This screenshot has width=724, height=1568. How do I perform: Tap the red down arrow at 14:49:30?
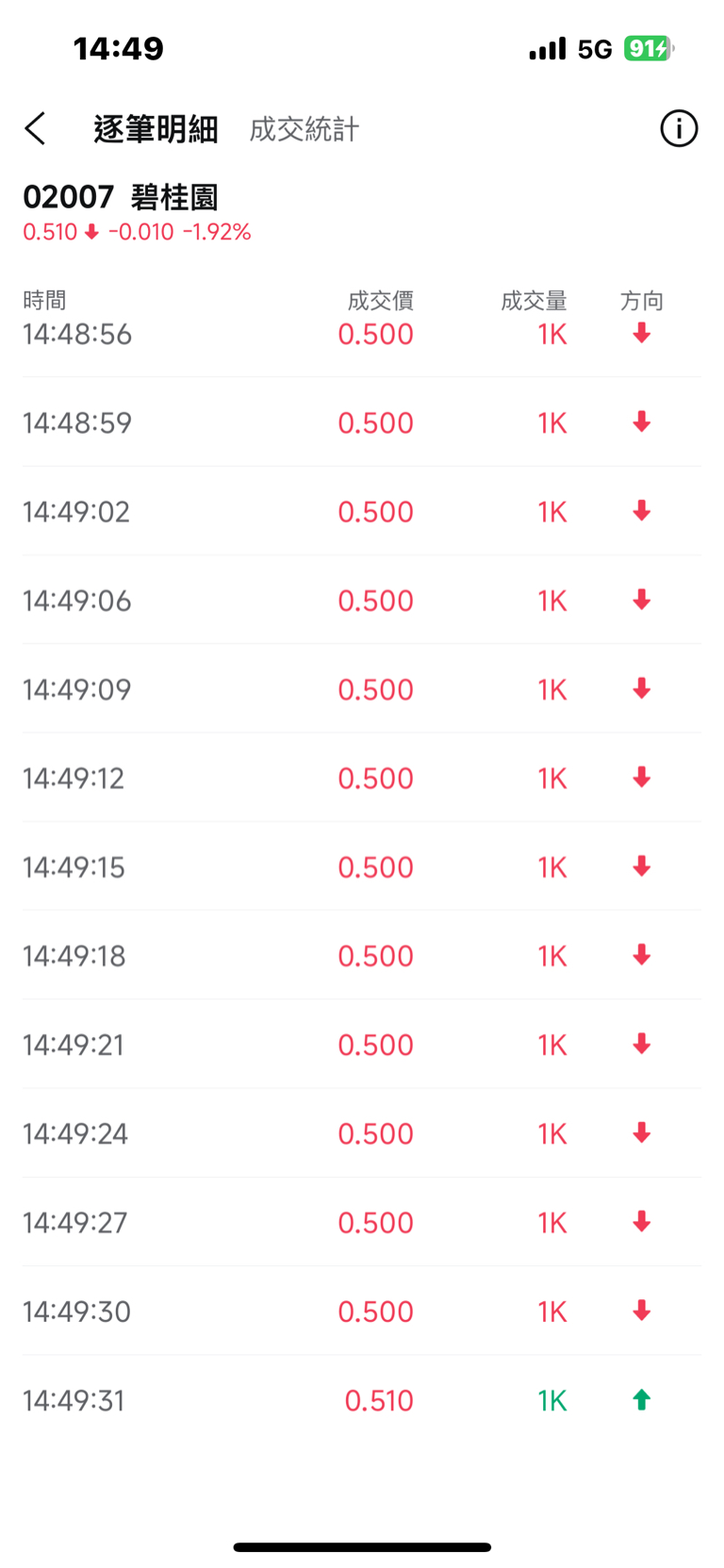coord(642,1311)
